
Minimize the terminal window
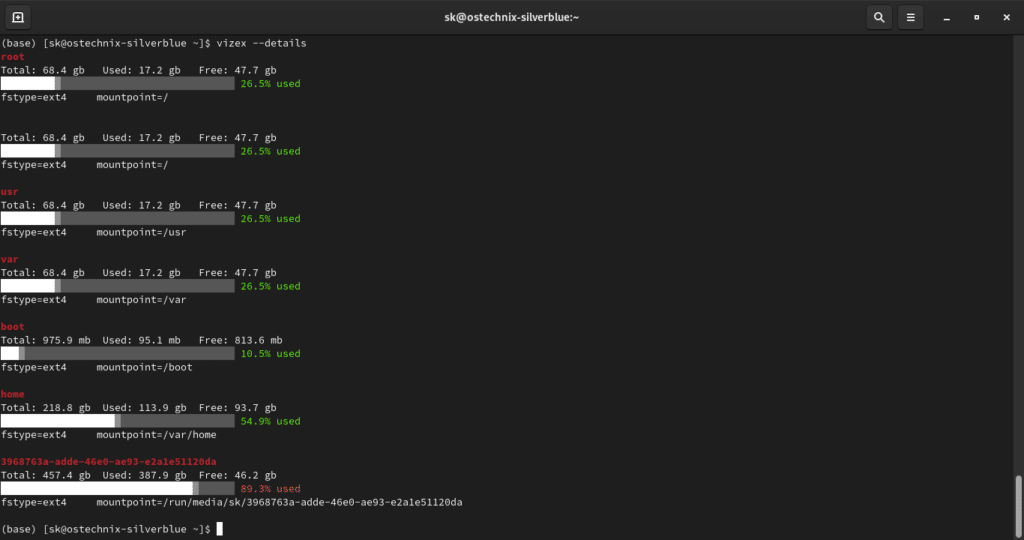[946, 17]
